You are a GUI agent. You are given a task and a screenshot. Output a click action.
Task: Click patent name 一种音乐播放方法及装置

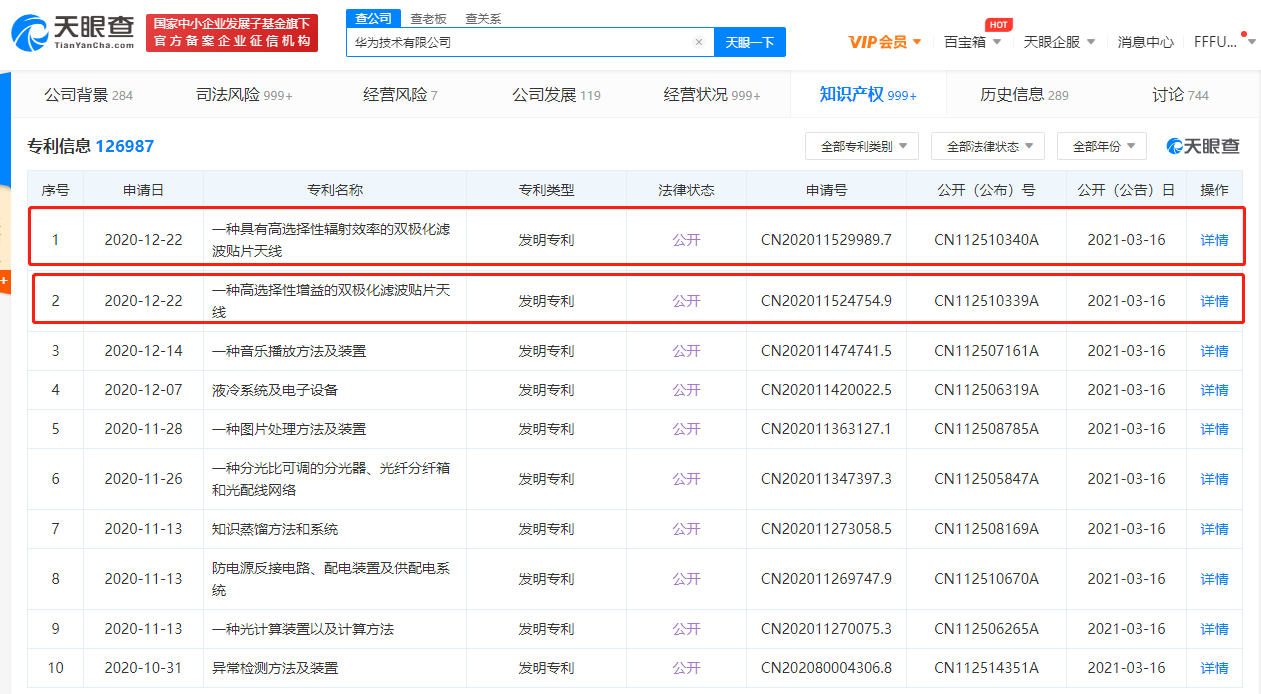click(x=289, y=351)
